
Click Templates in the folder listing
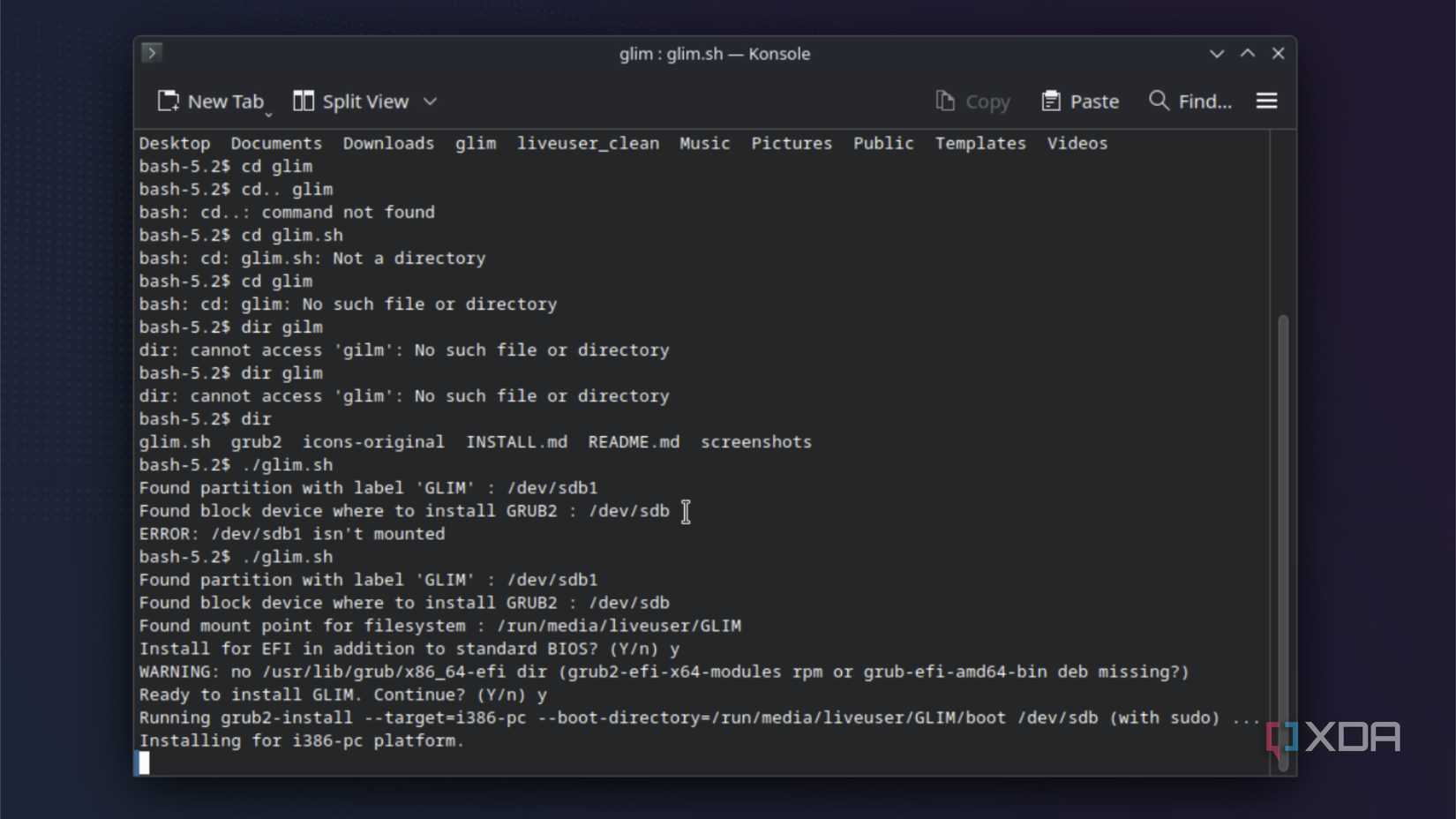(979, 143)
